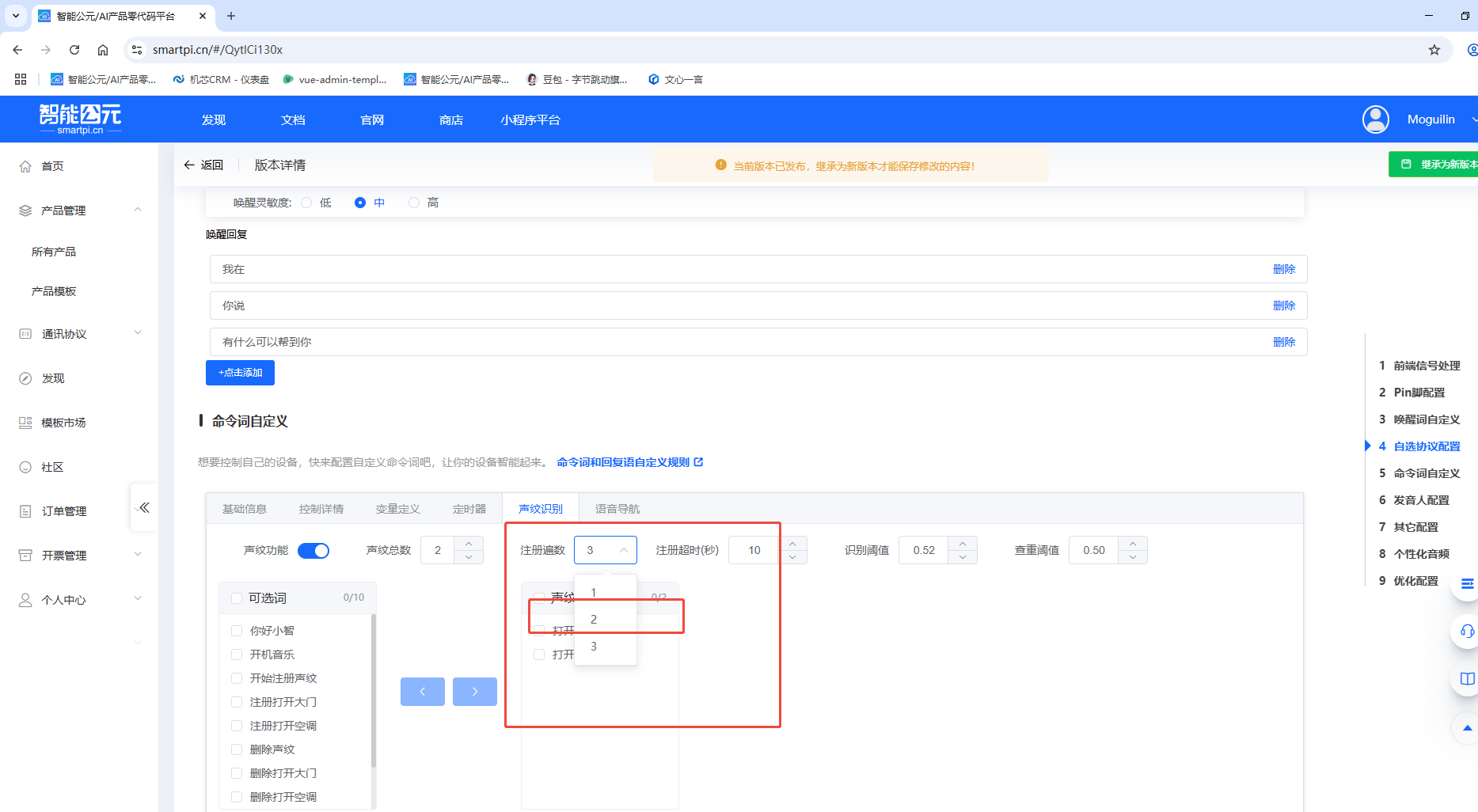This screenshot has height=812, width=1478.
Task: Open the floating headset support icon
Action: pos(1466,632)
